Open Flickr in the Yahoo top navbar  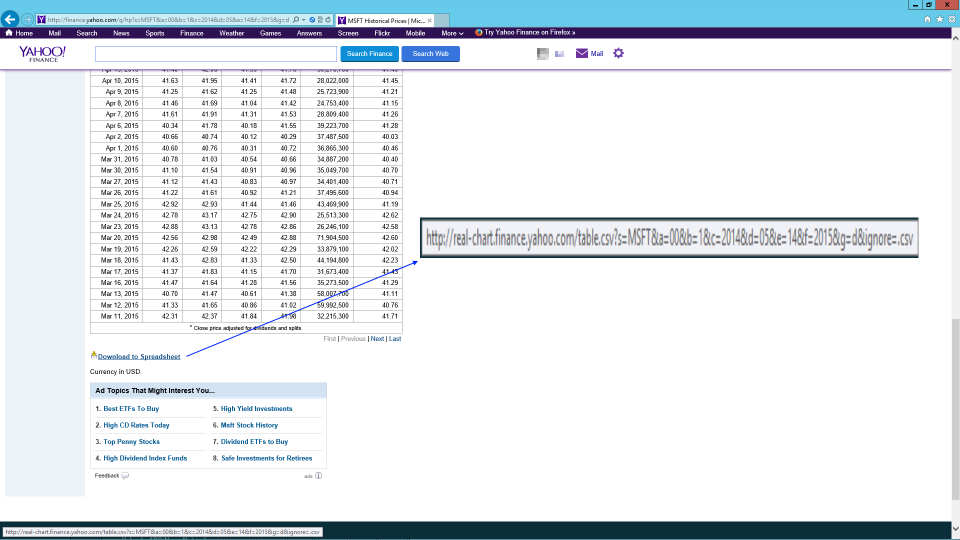click(382, 33)
